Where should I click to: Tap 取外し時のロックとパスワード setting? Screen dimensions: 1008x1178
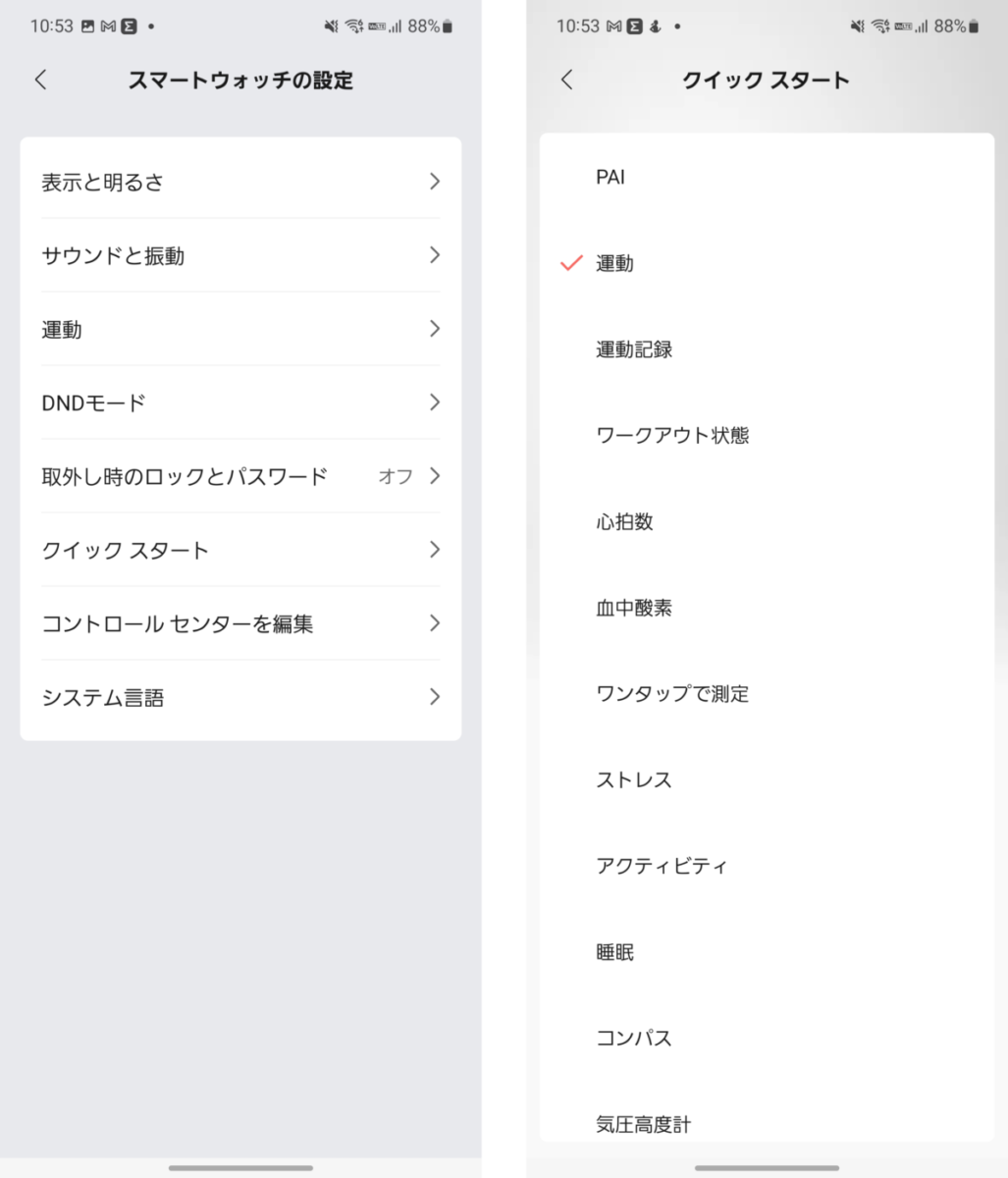[240, 476]
